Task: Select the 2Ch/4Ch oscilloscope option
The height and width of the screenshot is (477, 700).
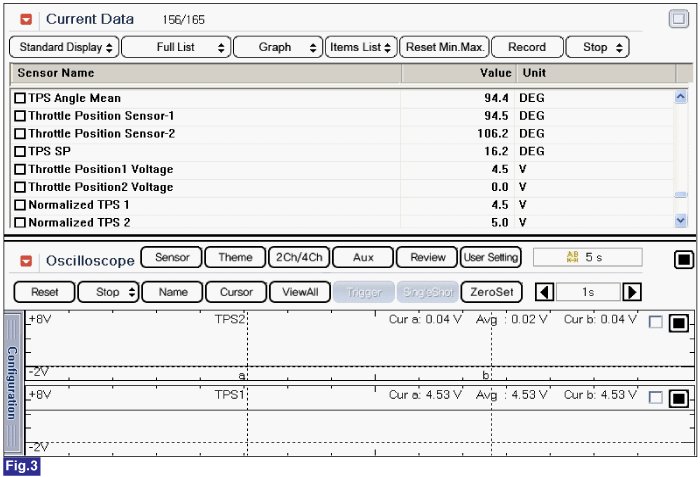Action: (298, 257)
